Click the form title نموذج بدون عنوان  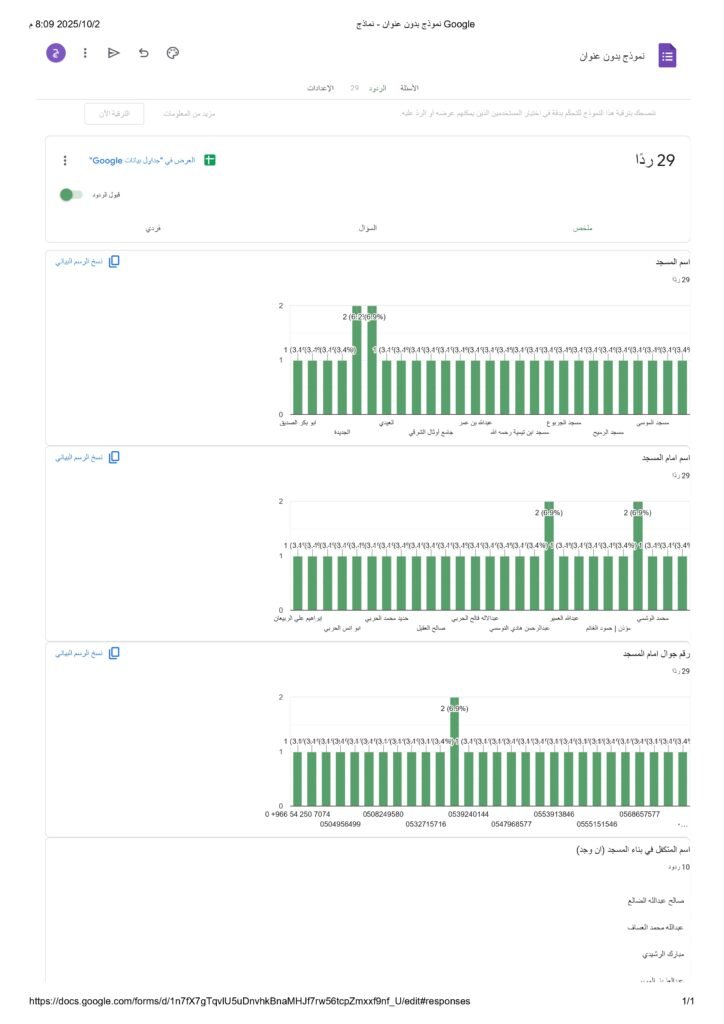click(612, 56)
